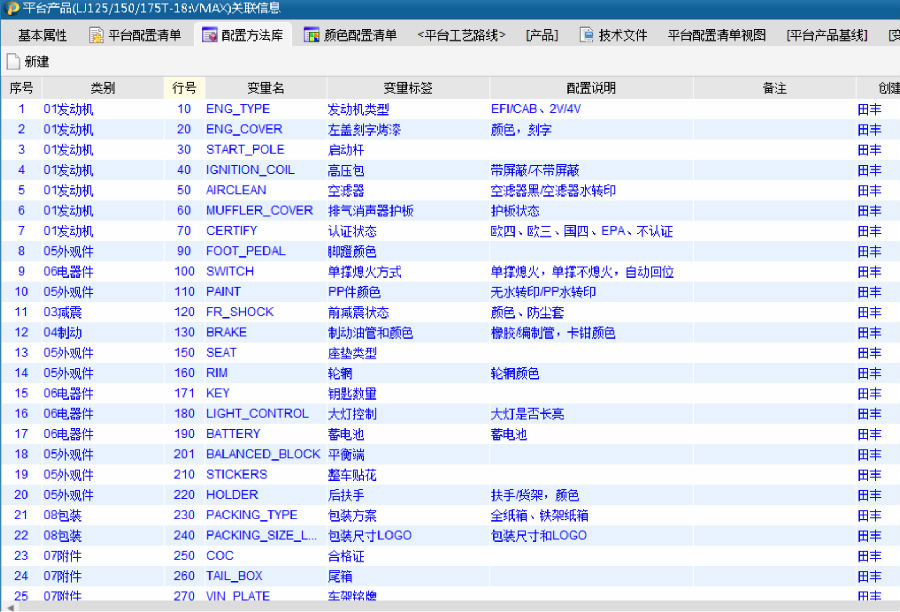Click the 带屏蔽/不带屏蔽 description cell

[x=591, y=170]
